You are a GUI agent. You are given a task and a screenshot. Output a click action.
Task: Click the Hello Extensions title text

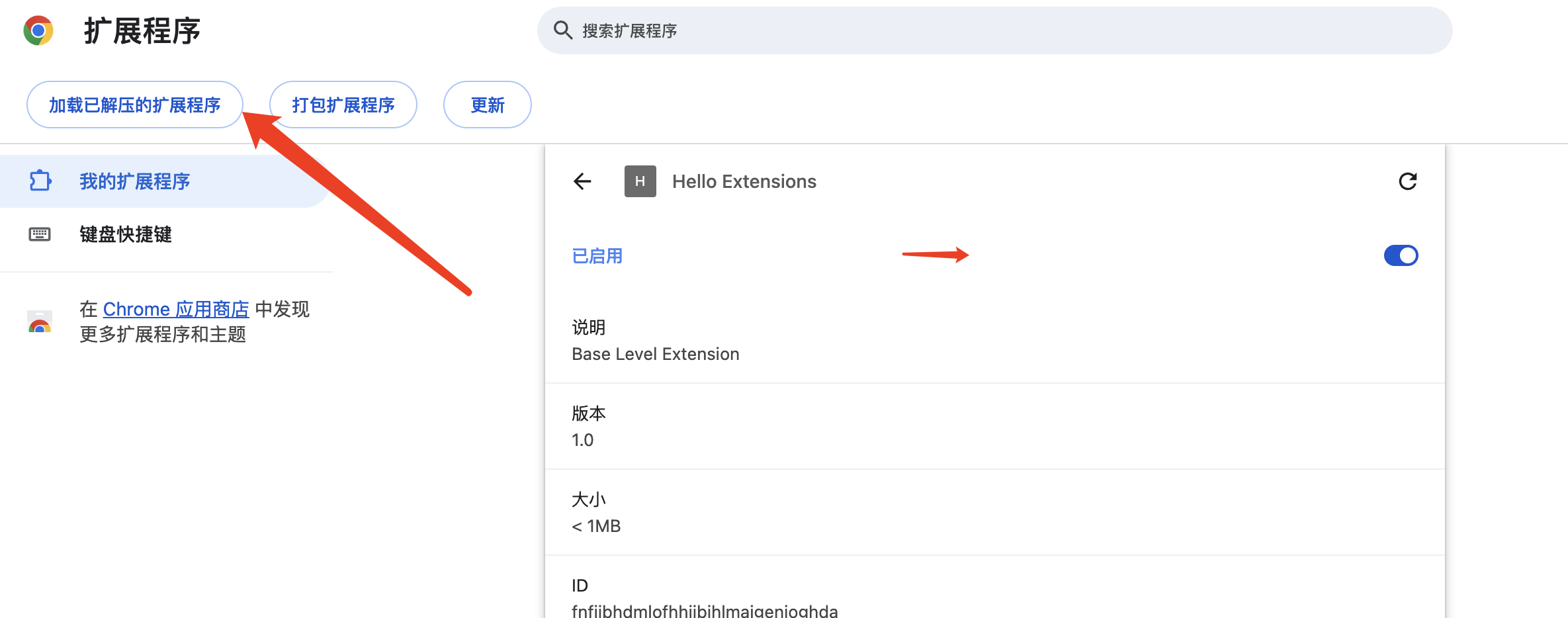(x=744, y=181)
